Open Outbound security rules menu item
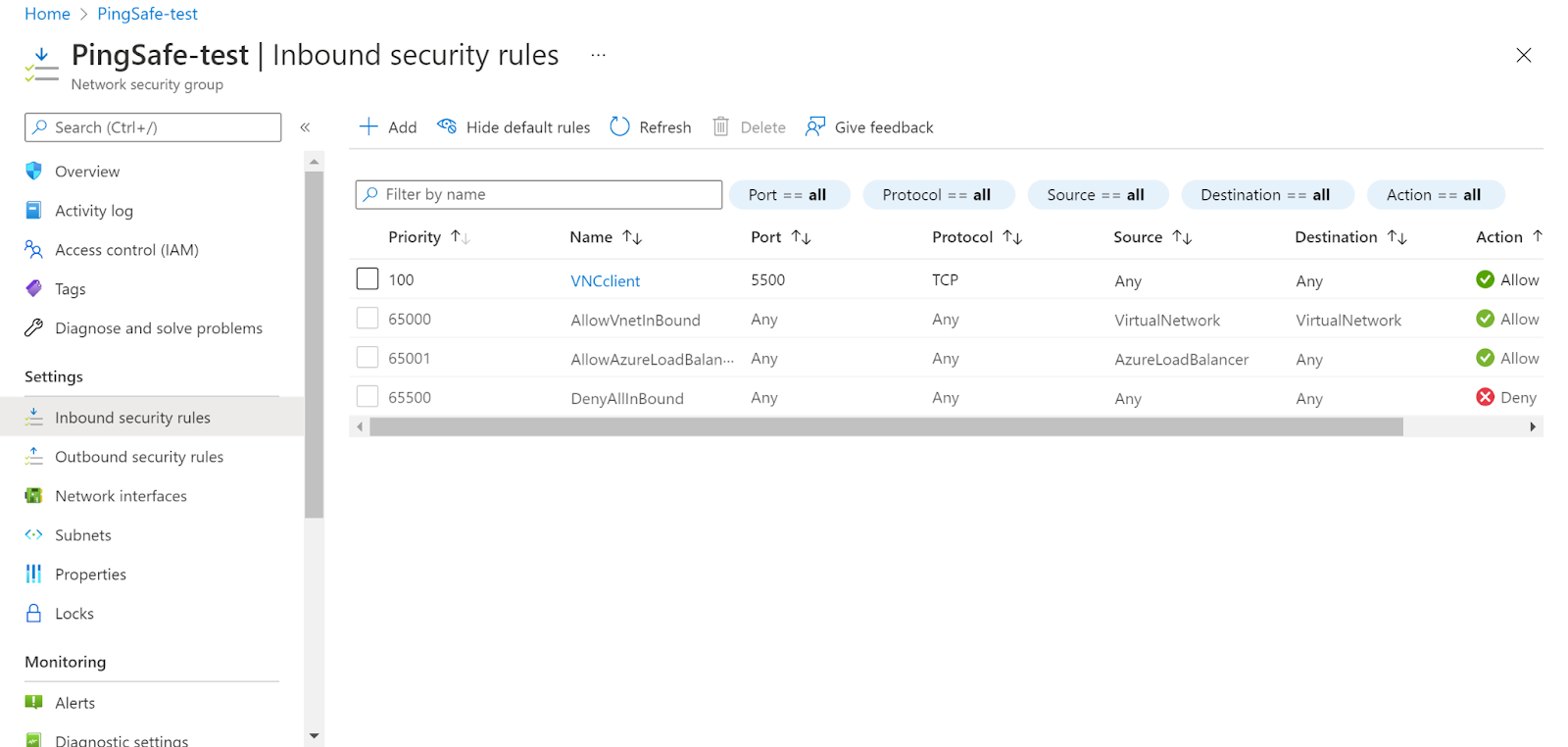The image size is (1568, 747). click(139, 457)
